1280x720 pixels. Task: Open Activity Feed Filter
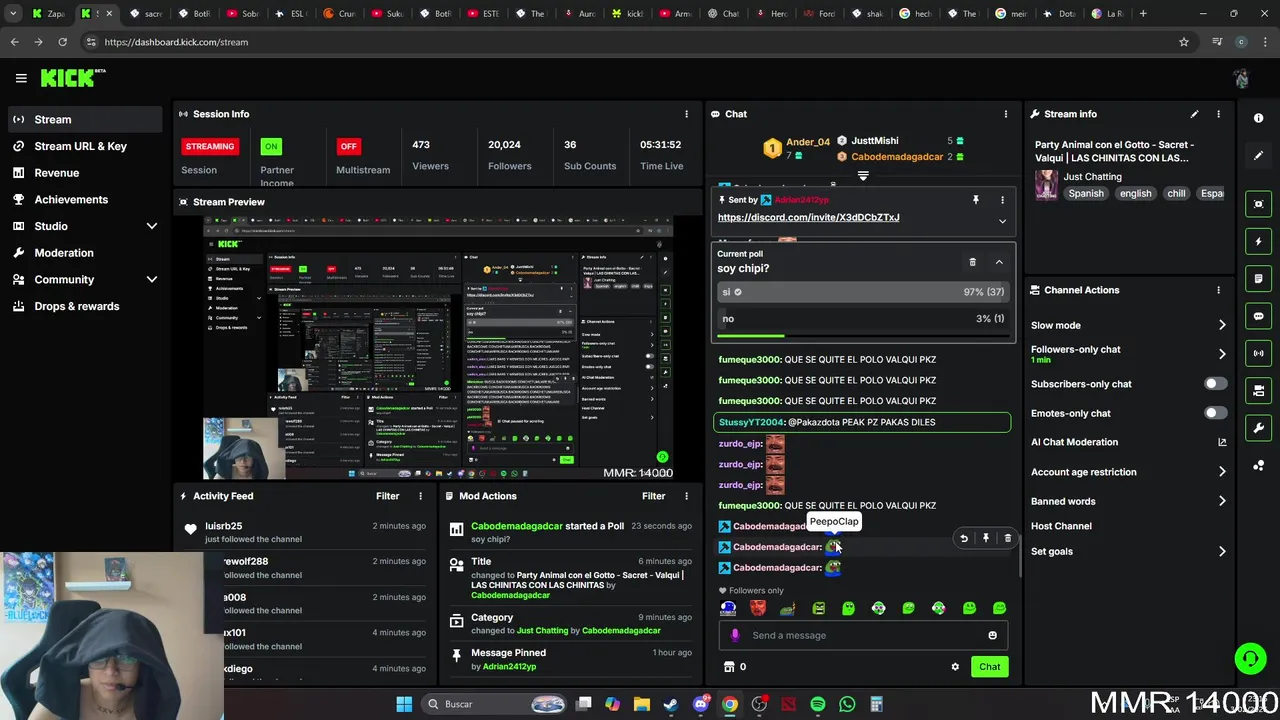387,496
